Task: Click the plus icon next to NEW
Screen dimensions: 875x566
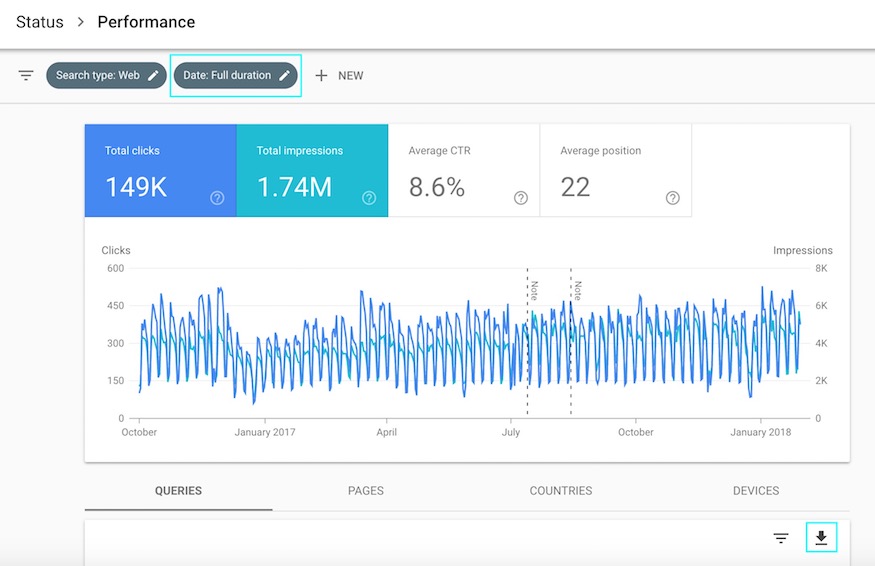Action: [x=321, y=75]
